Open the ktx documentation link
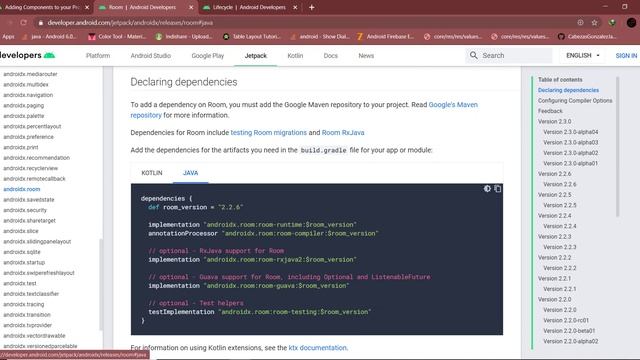The width and height of the screenshot is (640, 360). pyautogui.click(x=318, y=348)
